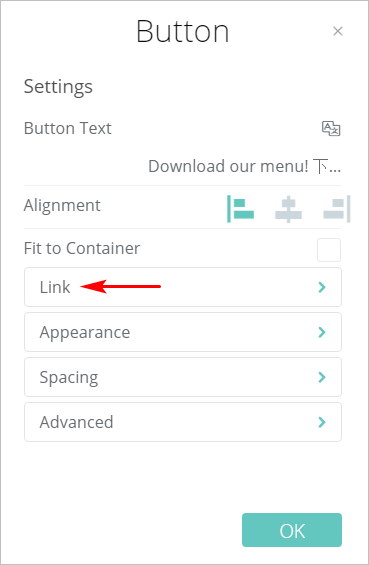
Task: Edit the 'Download our menu!' text field
Action: 245,166
